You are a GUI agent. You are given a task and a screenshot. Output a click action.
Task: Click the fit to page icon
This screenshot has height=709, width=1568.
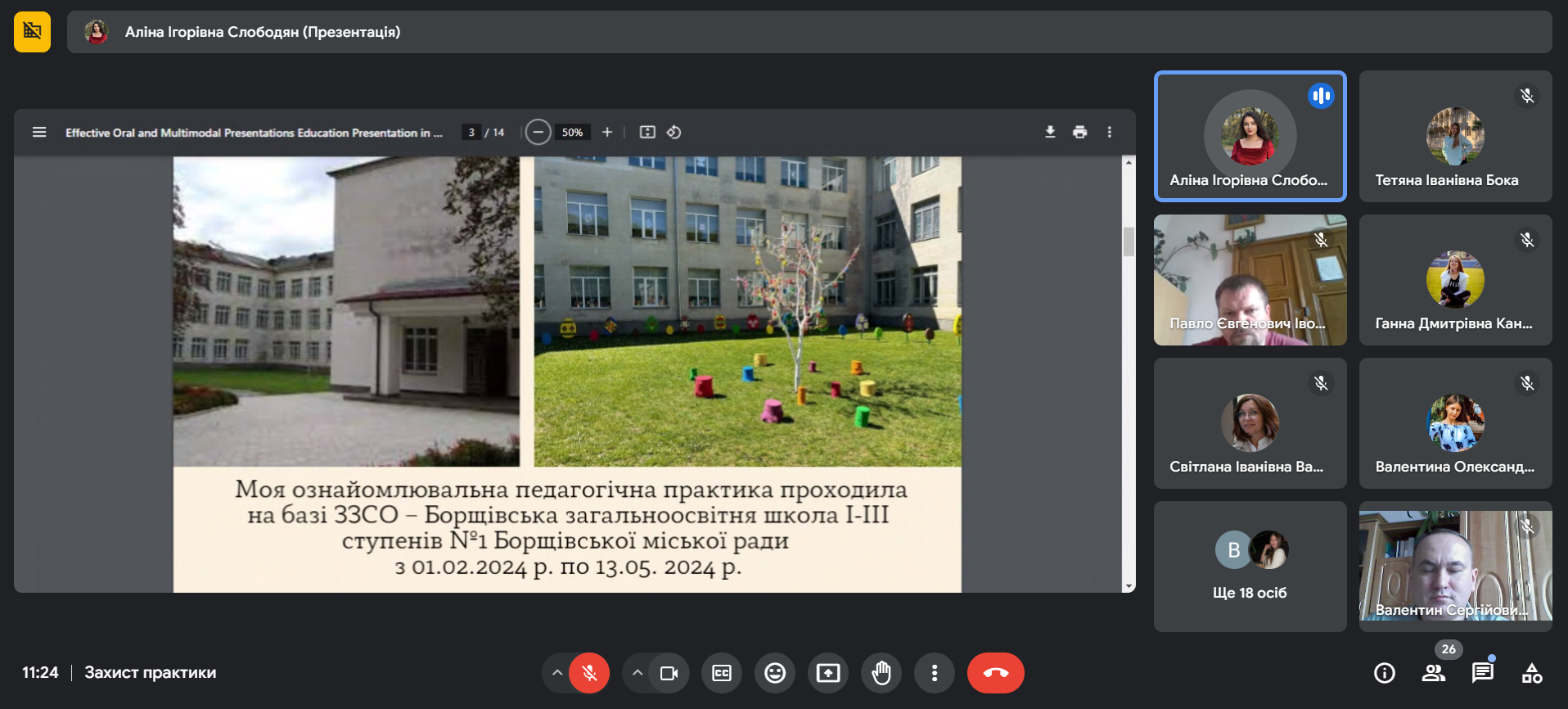(647, 132)
